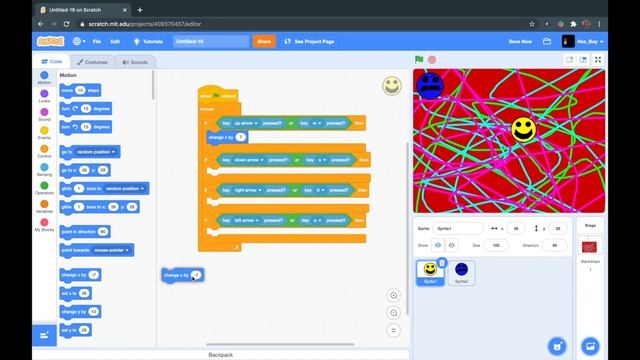Hide the sprite with crossed eye icon
The width and height of the screenshot is (640, 360).
click(451, 245)
